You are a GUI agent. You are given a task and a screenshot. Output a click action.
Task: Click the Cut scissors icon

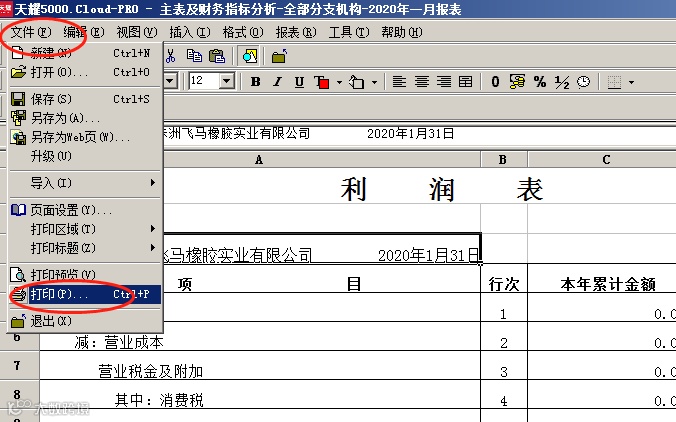170,56
